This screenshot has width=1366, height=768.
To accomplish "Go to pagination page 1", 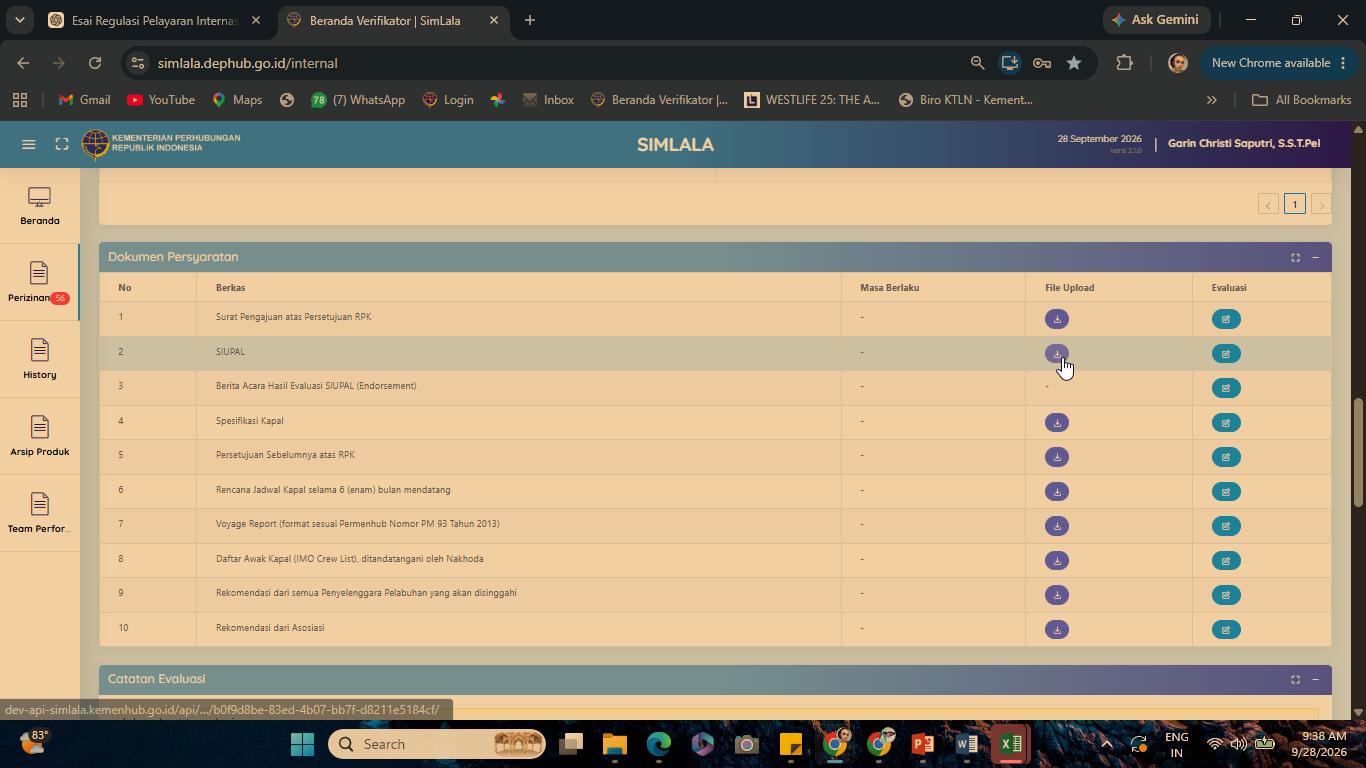I will pyautogui.click(x=1294, y=204).
